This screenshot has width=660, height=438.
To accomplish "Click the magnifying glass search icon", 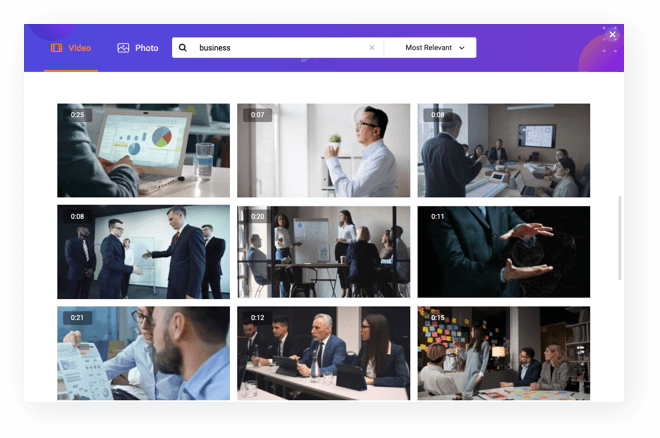I will pyautogui.click(x=183, y=48).
